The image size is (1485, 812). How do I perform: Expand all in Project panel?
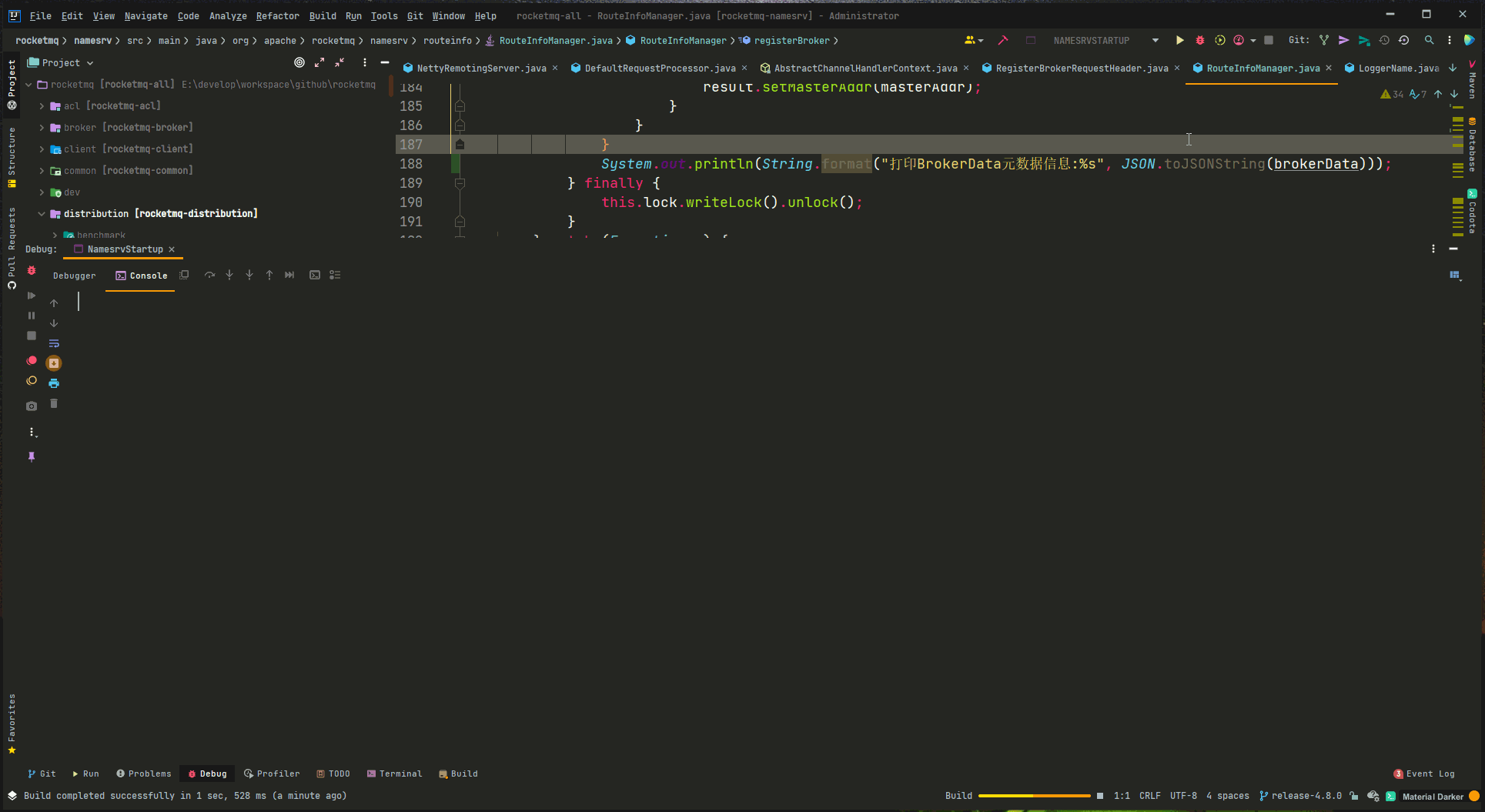[x=319, y=62]
